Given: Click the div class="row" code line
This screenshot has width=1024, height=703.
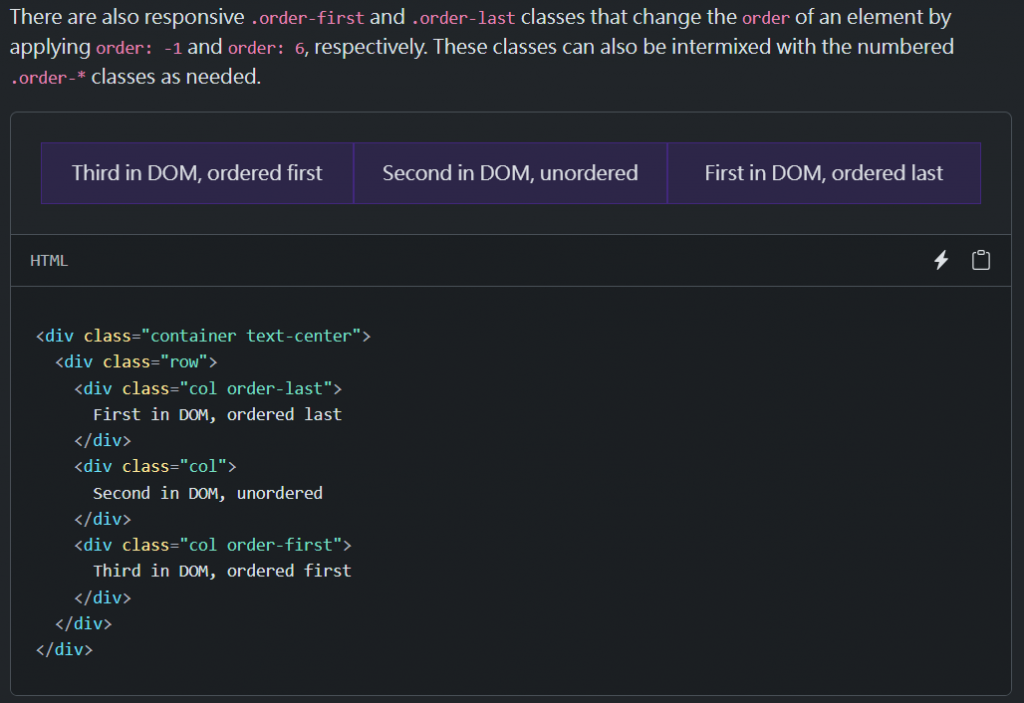Looking at the screenshot, I should tap(136, 362).
